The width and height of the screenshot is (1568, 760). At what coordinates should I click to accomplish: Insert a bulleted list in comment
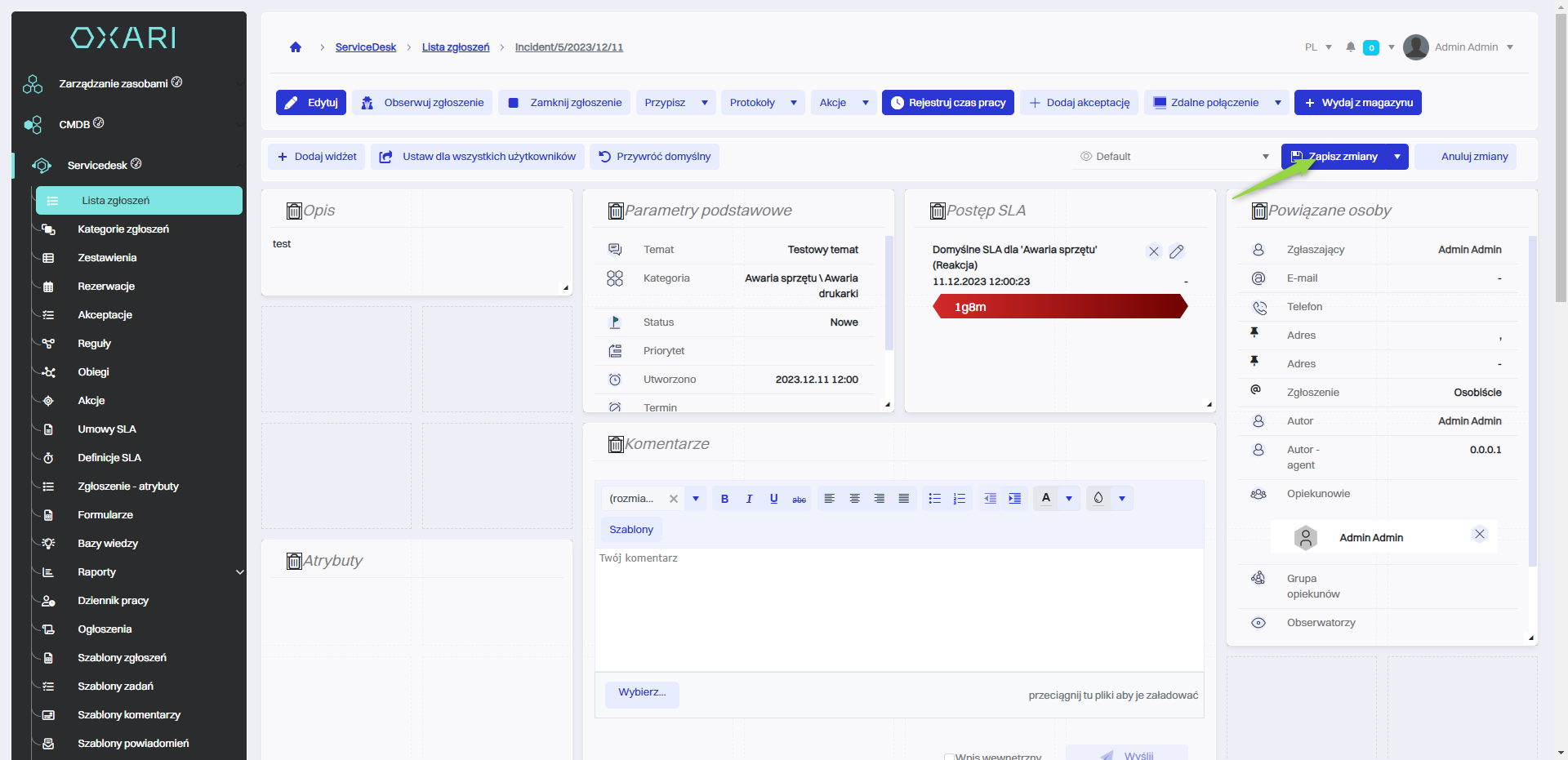[x=934, y=499]
